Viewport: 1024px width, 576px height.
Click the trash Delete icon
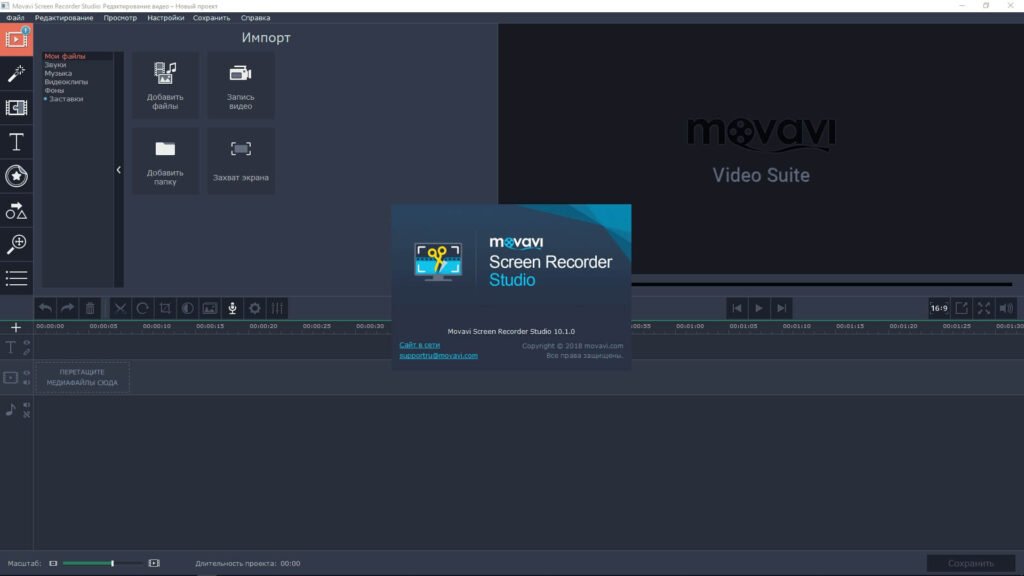(90, 308)
